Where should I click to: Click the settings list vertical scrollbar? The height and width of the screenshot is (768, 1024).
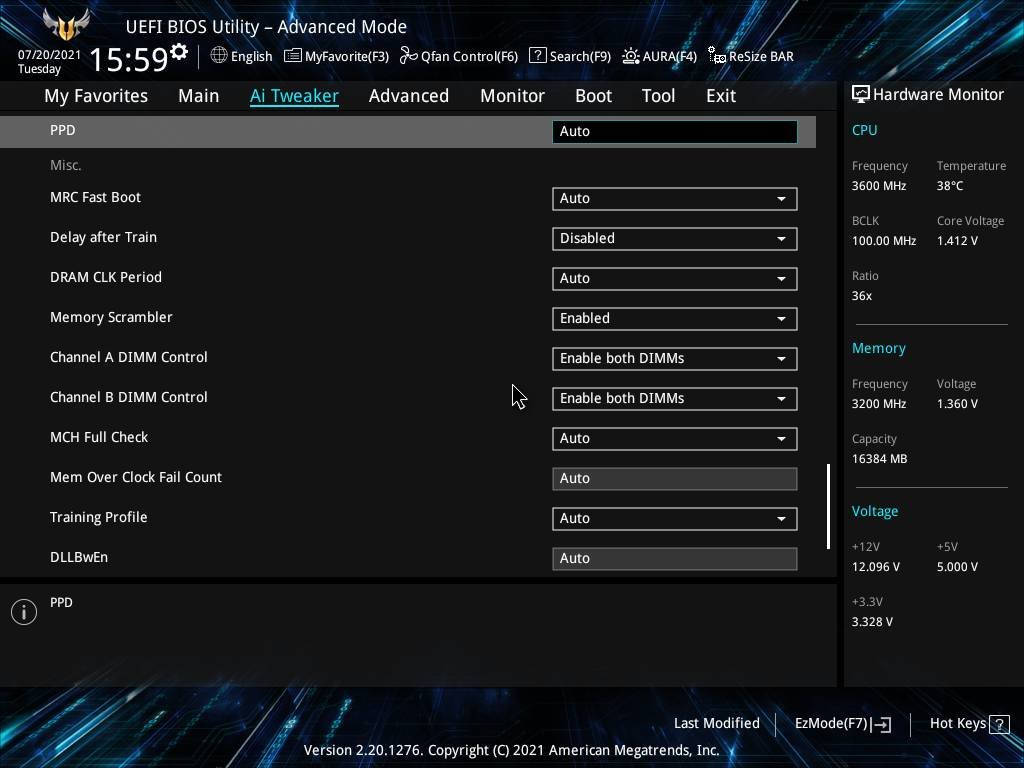point(828,506)
